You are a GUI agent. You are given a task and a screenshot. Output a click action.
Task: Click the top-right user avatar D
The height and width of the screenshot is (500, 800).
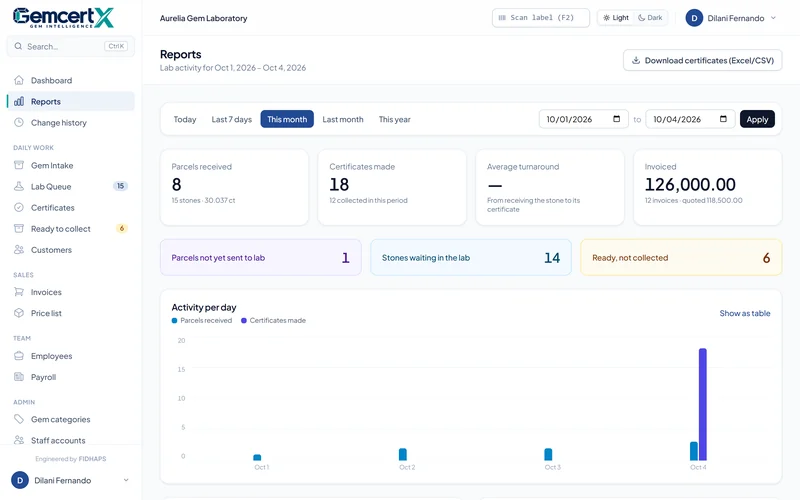[x=694, y=18]
